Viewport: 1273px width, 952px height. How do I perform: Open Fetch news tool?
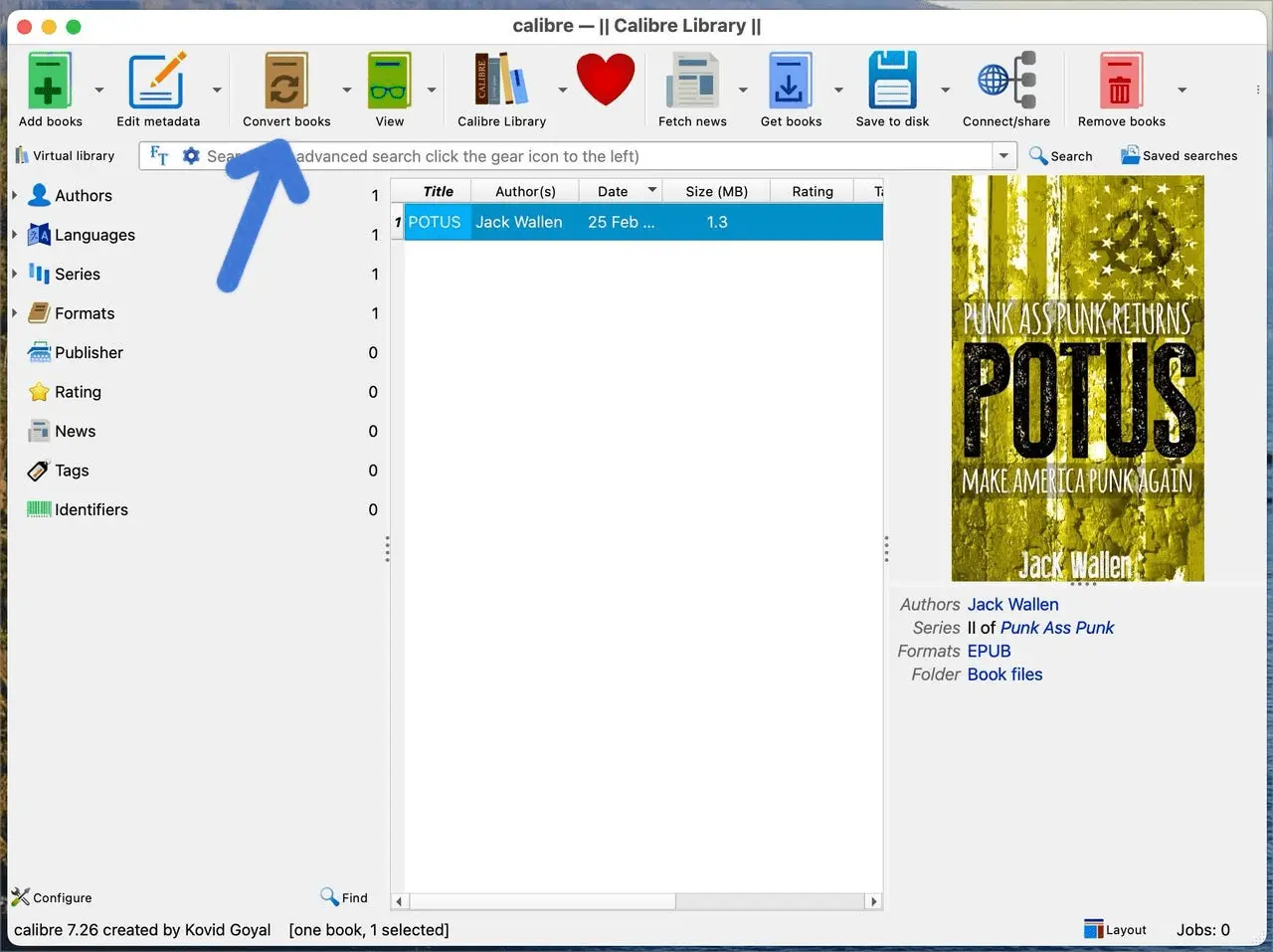pyautogui.click(x=692, y=82)
